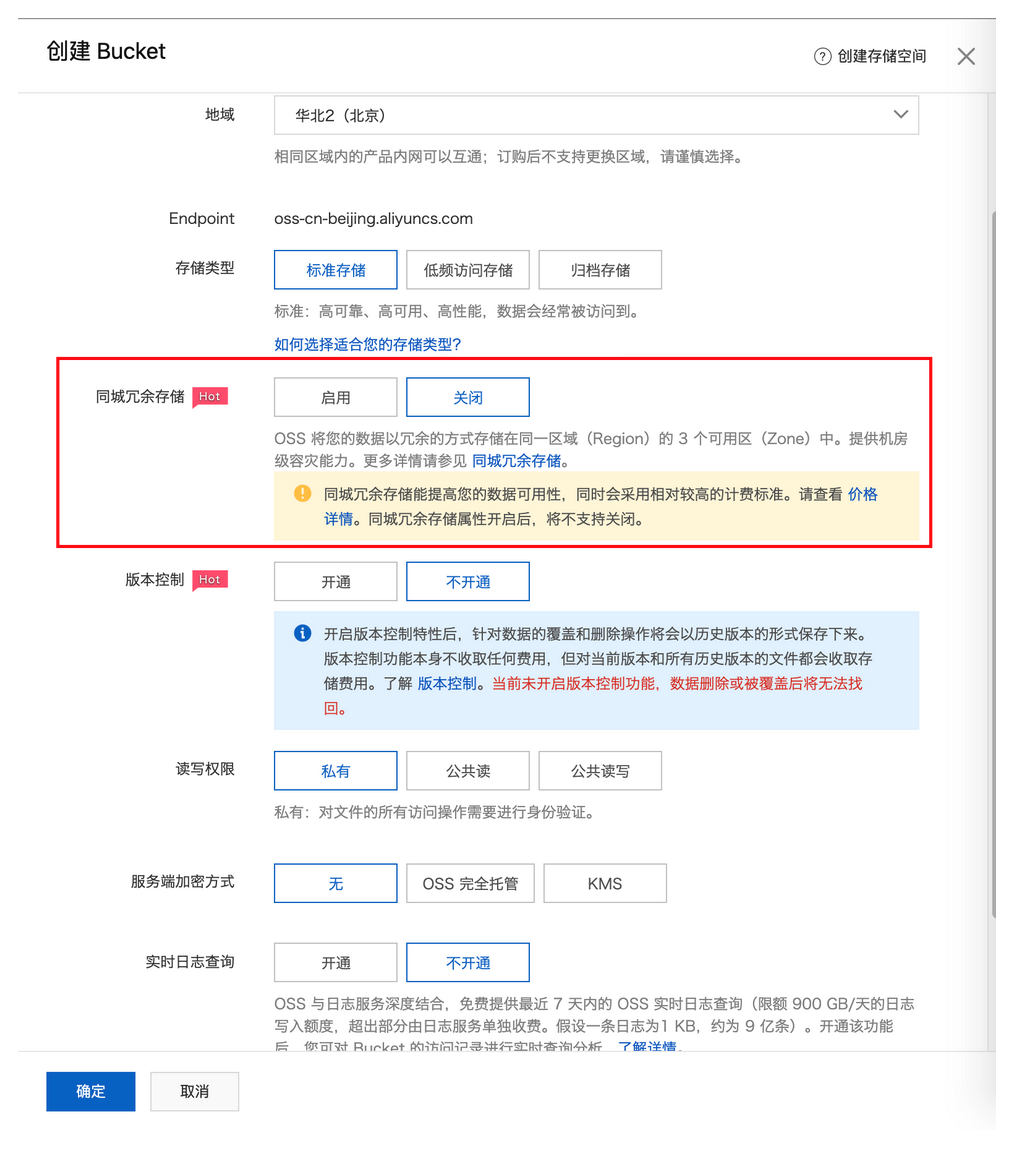Set 读写权限 to 公共读写
This screenshot has height=1152, width=1014.
(600, 771)
